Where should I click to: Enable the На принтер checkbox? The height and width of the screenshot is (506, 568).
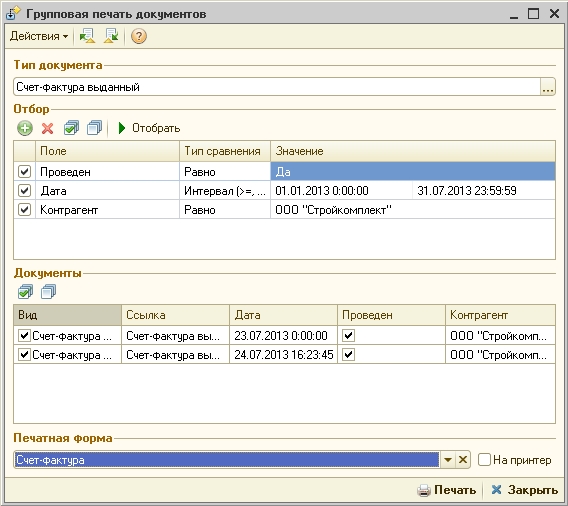tap(484, 460)
